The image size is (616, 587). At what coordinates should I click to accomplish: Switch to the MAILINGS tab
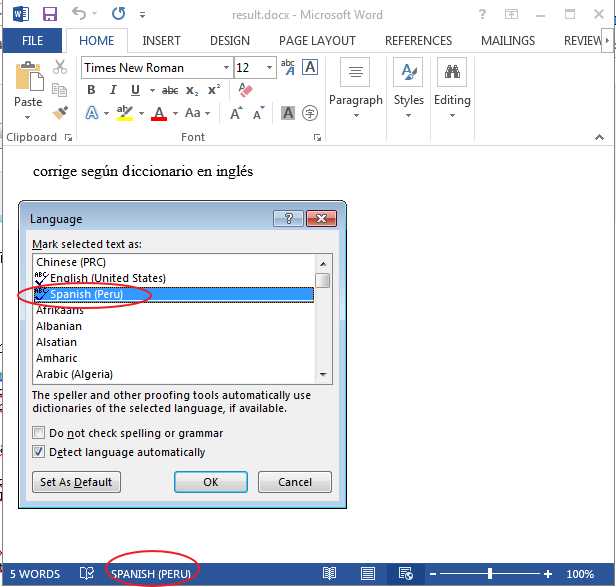click(x=508, y=40)
